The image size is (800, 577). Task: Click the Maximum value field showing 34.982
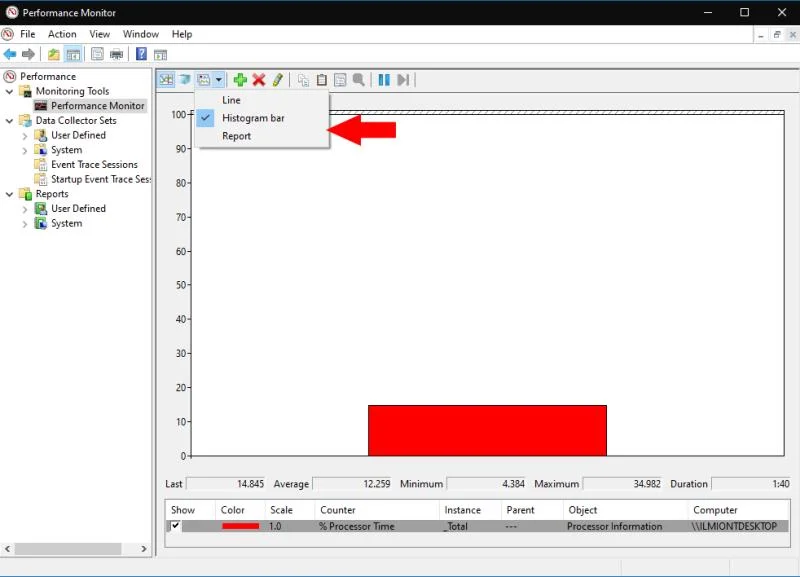(x=622, y=484)
